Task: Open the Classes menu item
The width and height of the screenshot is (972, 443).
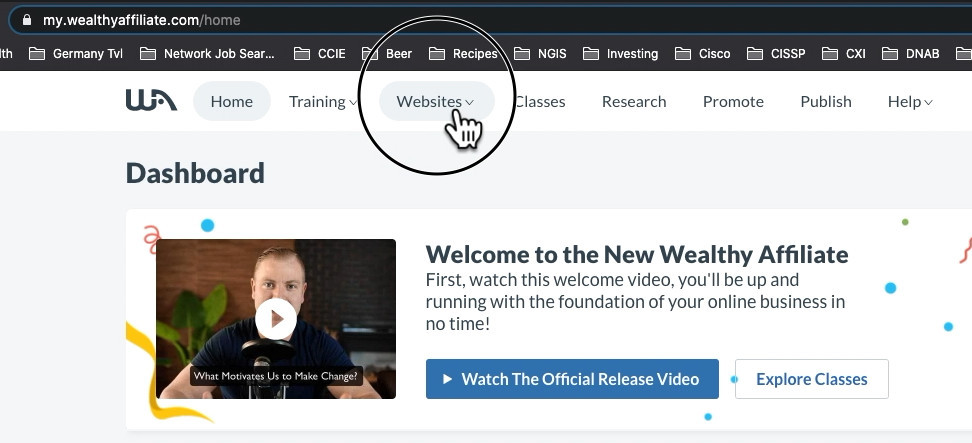Action: (x=540, y=102)
